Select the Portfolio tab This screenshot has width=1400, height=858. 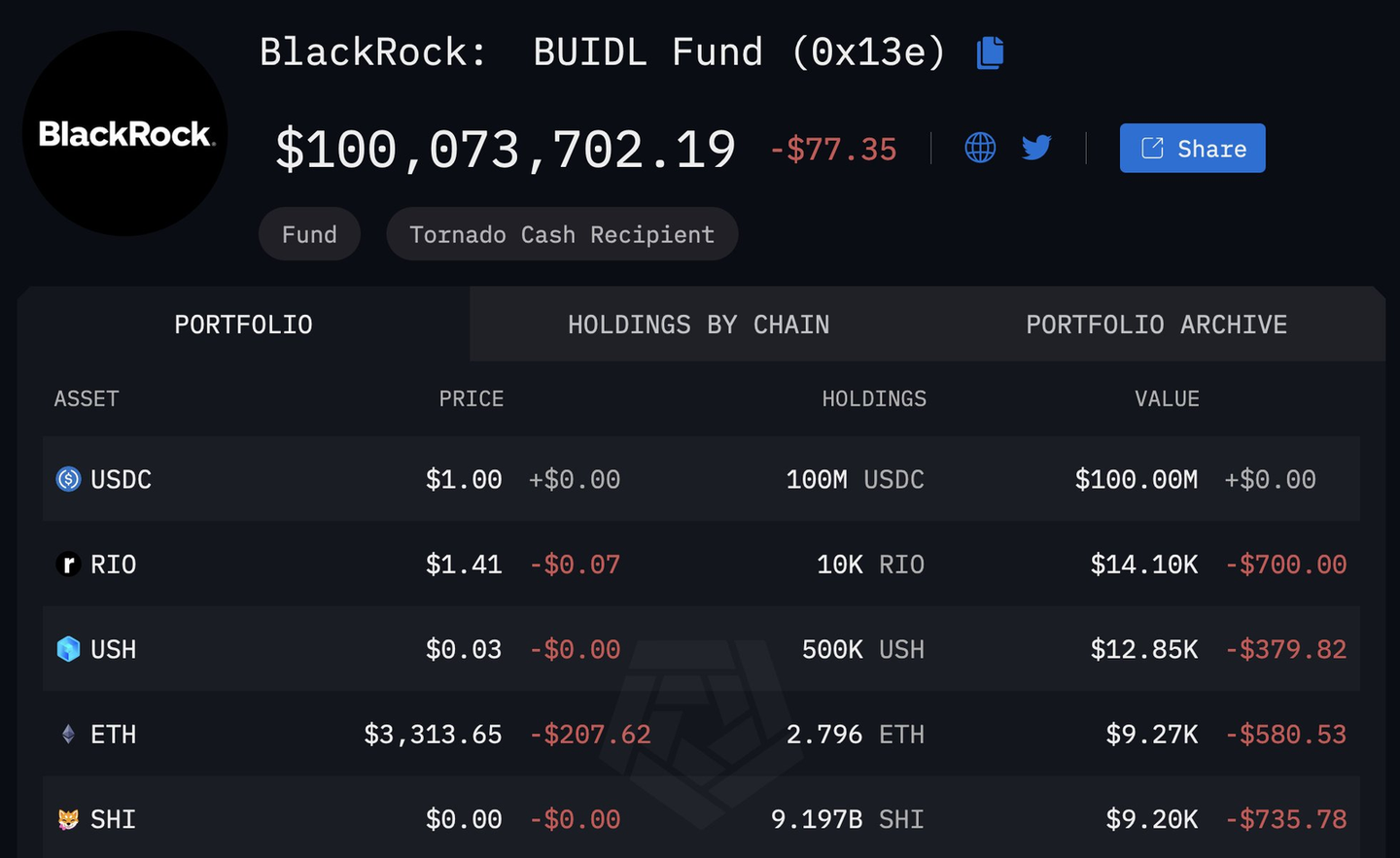pyautogui.click(x=243, y=325)
